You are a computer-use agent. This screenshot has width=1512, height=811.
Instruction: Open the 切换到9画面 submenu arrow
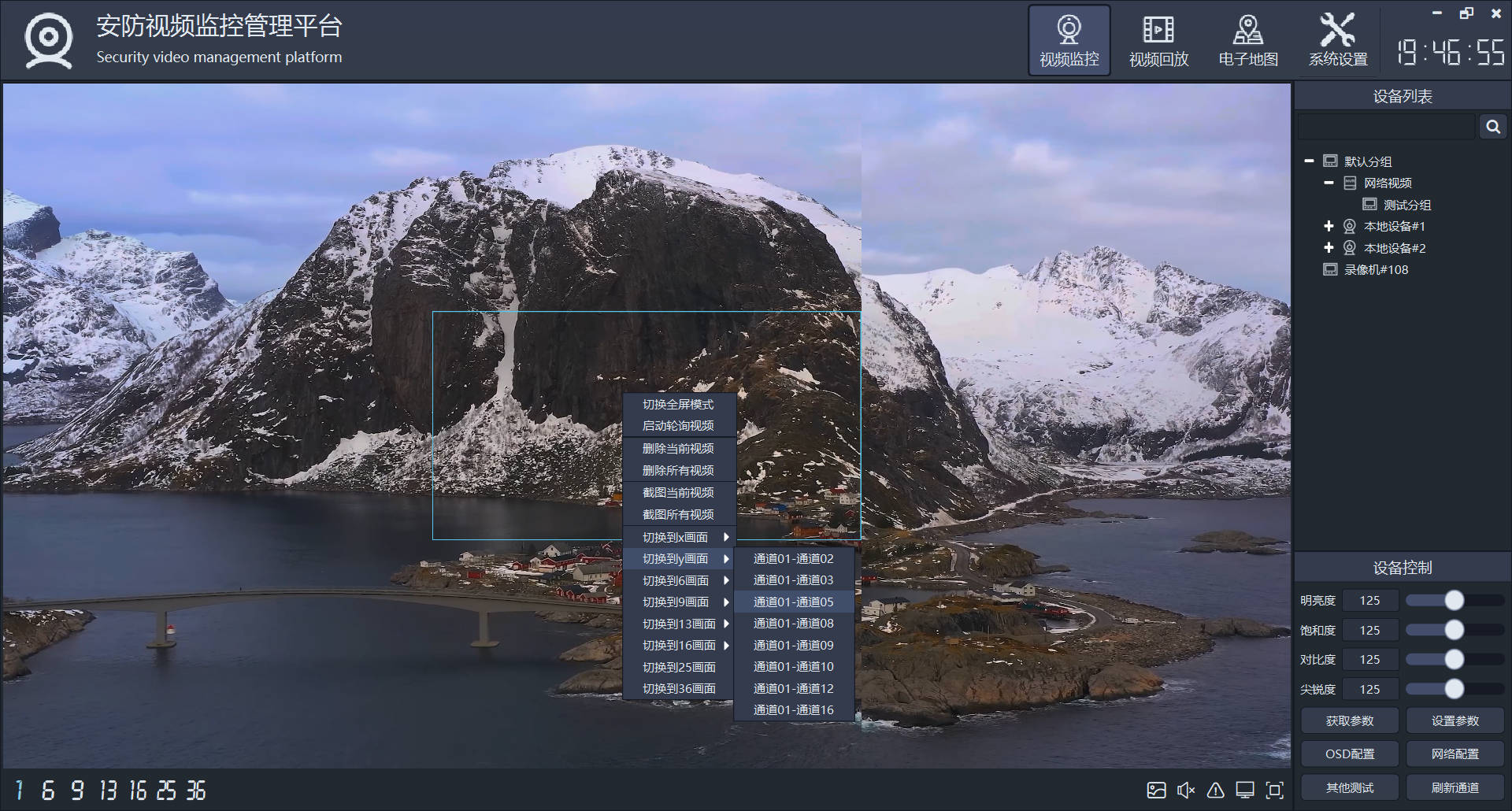(x=726, y=602)
